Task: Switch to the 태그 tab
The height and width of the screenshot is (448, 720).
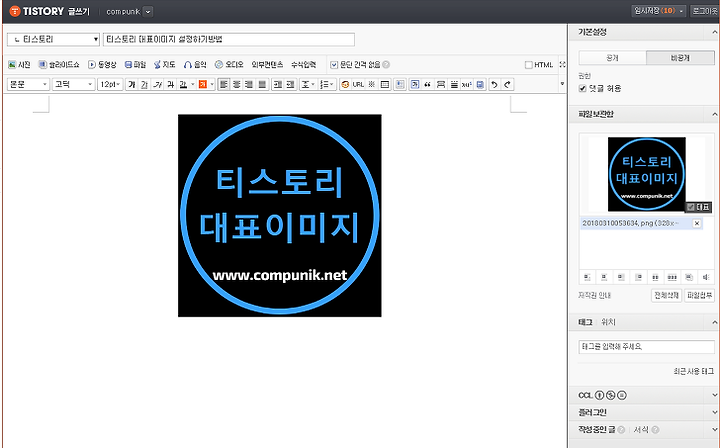Action: coord(585,322)
